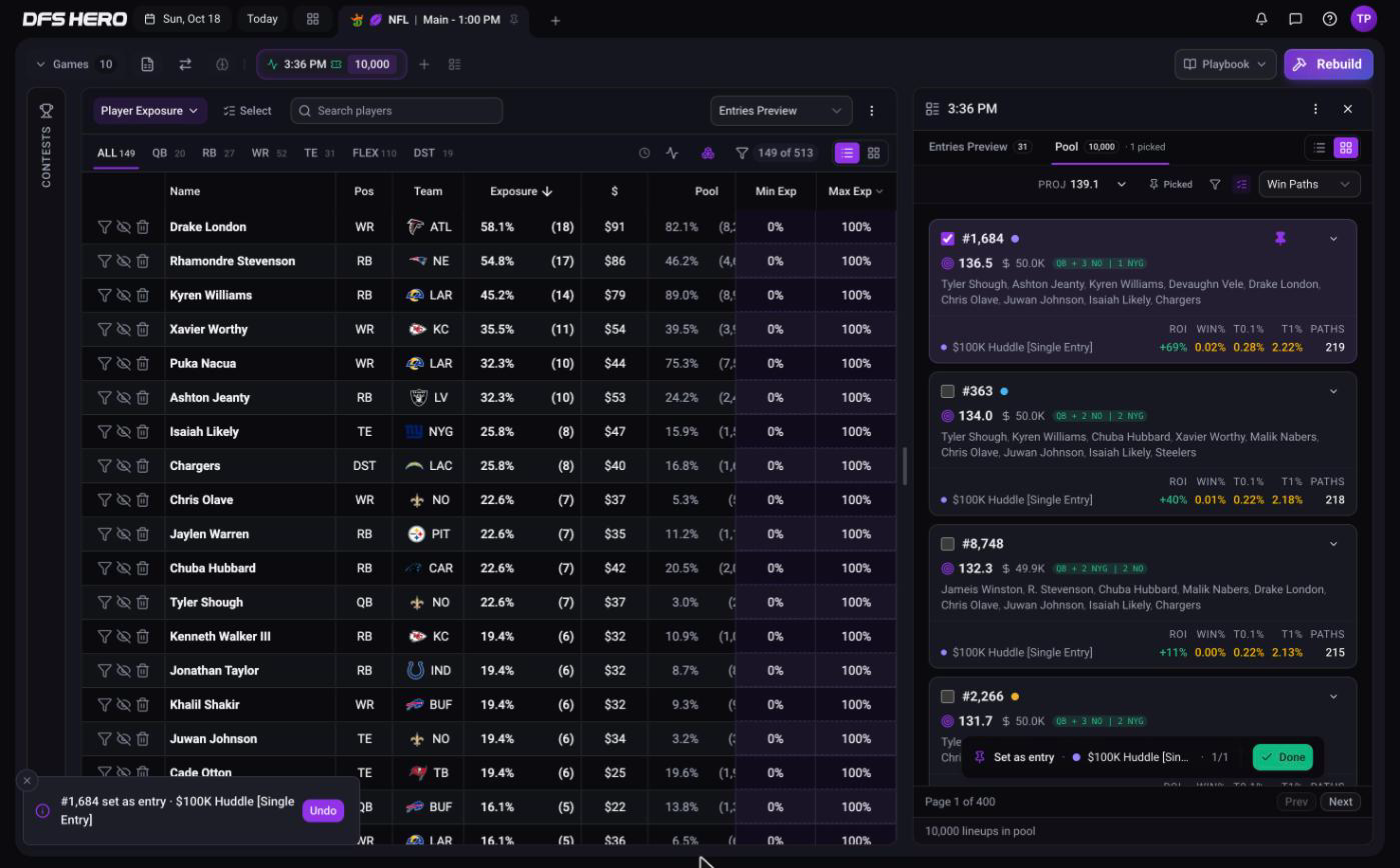Delete Kyren Williams with trash icon
The height and width of the screenshot is (868, 1400).
tap(143, 295)
